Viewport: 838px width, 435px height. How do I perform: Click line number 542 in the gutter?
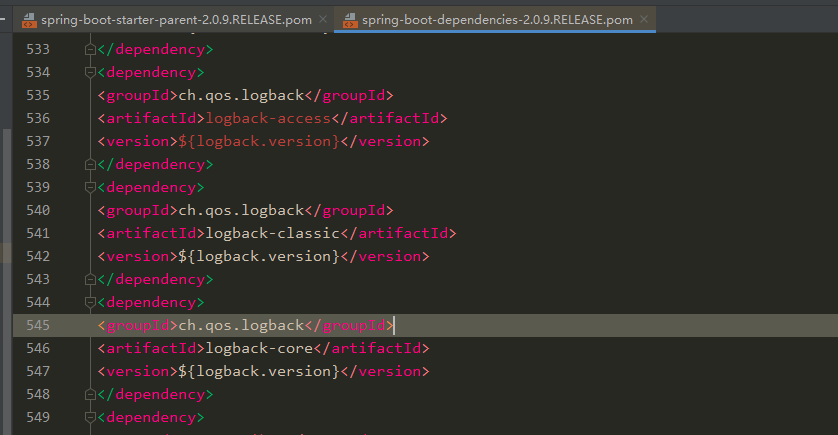[38, 256]
